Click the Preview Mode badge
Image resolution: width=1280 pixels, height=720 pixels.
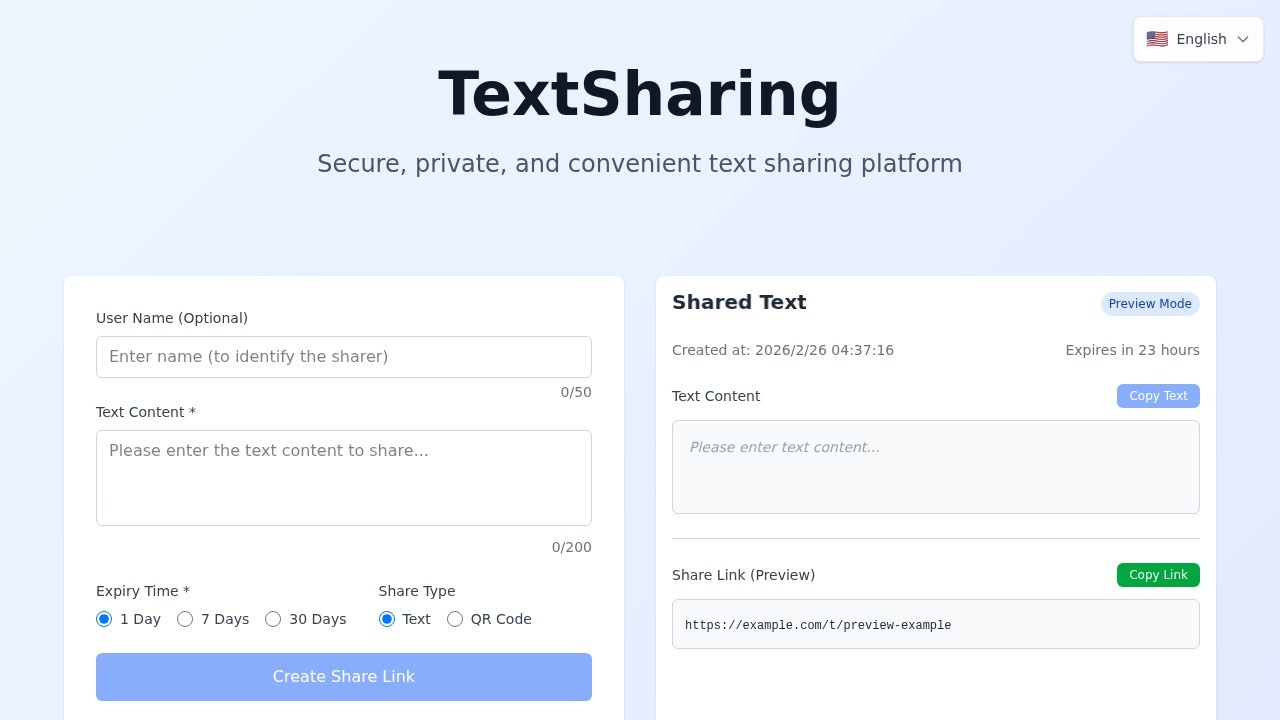(x=1150, y=303)
